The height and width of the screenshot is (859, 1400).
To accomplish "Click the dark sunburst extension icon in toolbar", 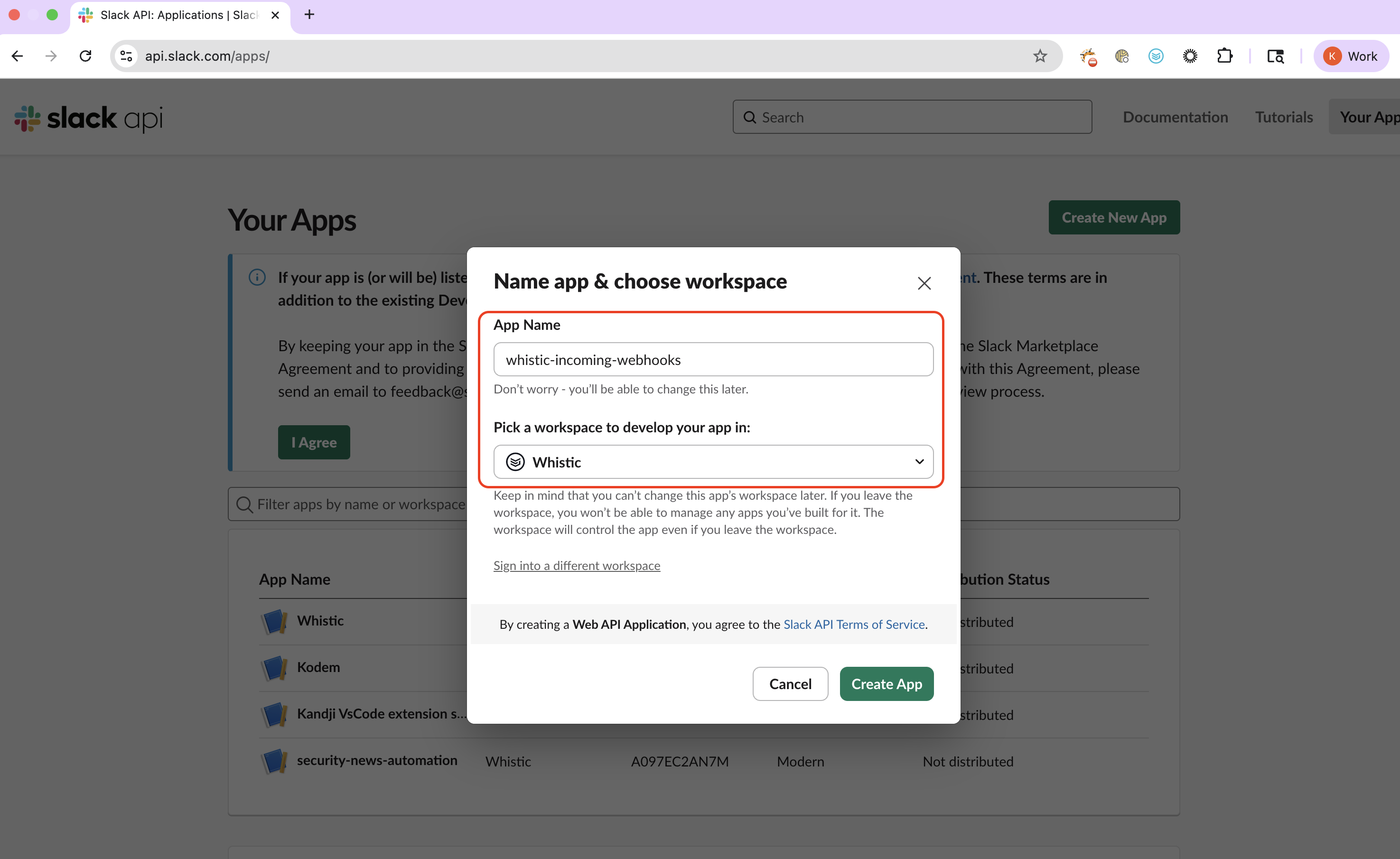I will point(1190,56).
